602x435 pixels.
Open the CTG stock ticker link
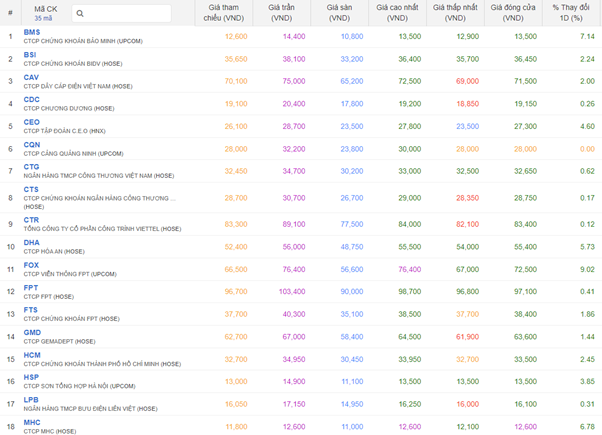31,167
